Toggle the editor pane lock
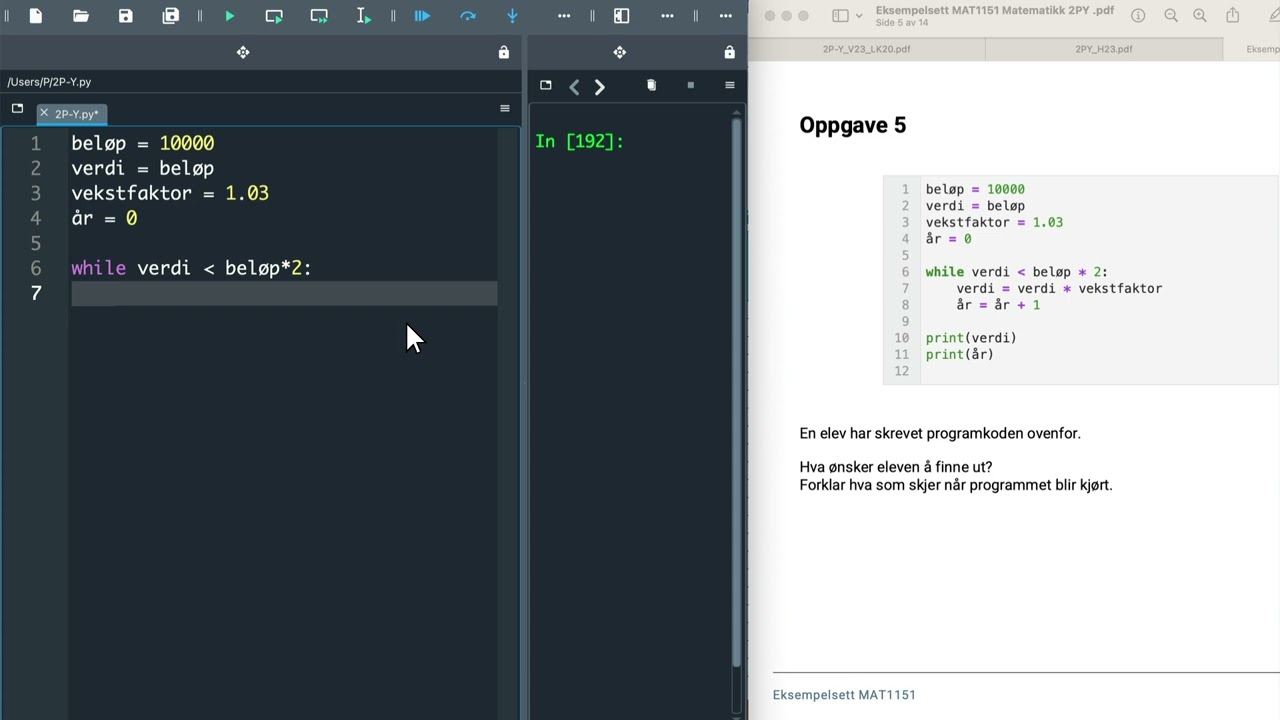This screenshot has width=1280, height=720. click(x=504, y=52)
